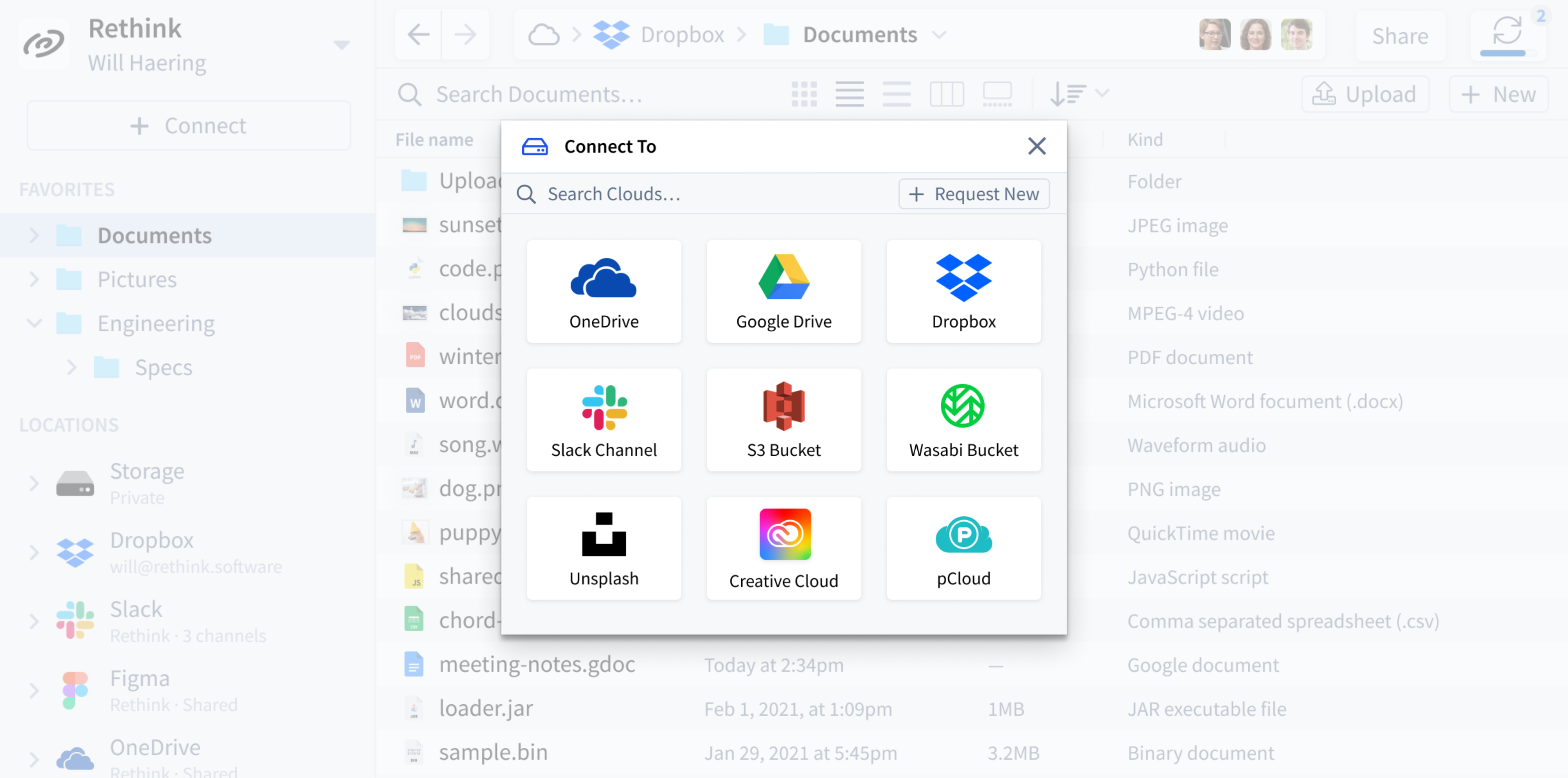Click the Request New button

tap(974, 194)
